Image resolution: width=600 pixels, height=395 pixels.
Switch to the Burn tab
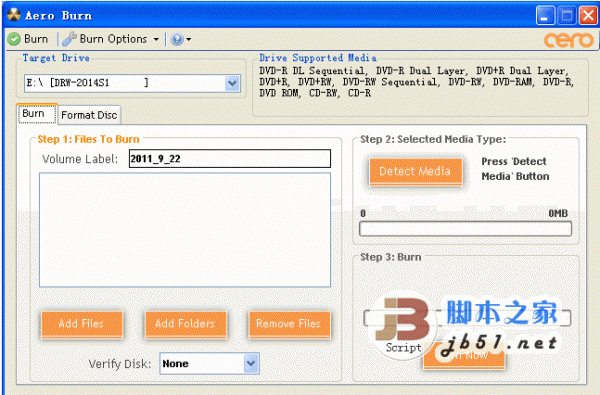point(38,114)
